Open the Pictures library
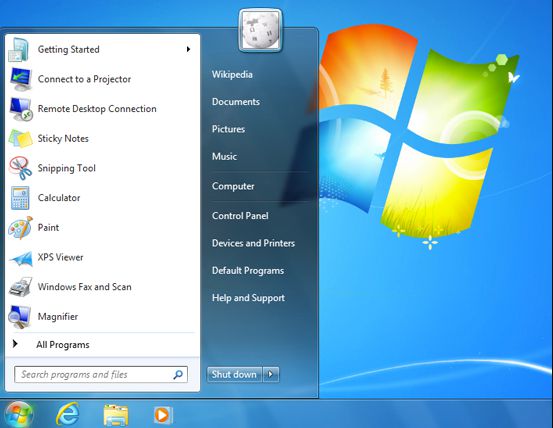Image resolution: width=553 pixels, height=428 pixels. [x=228, y=129]
